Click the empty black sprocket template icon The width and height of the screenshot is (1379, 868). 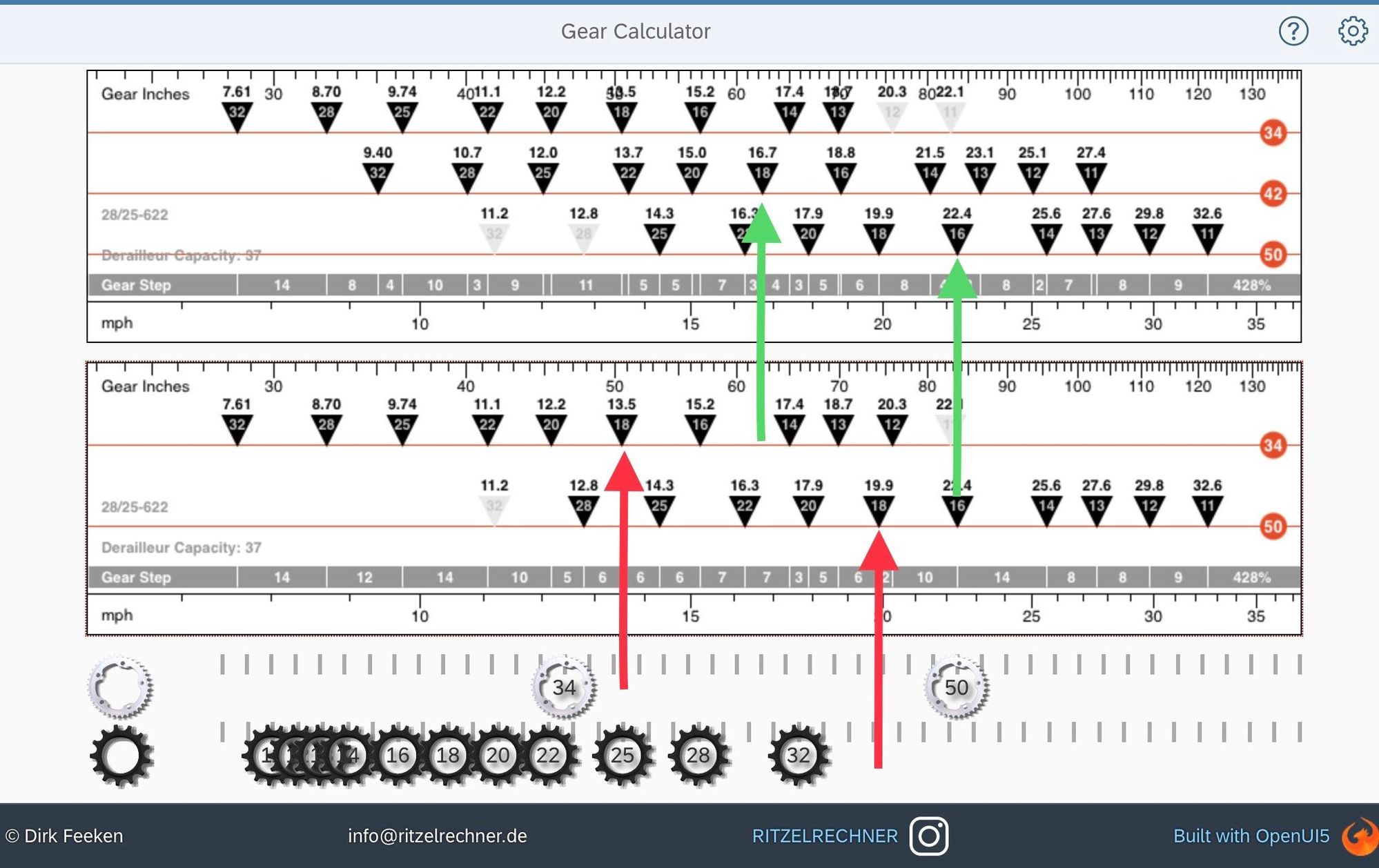click(121, 756)
